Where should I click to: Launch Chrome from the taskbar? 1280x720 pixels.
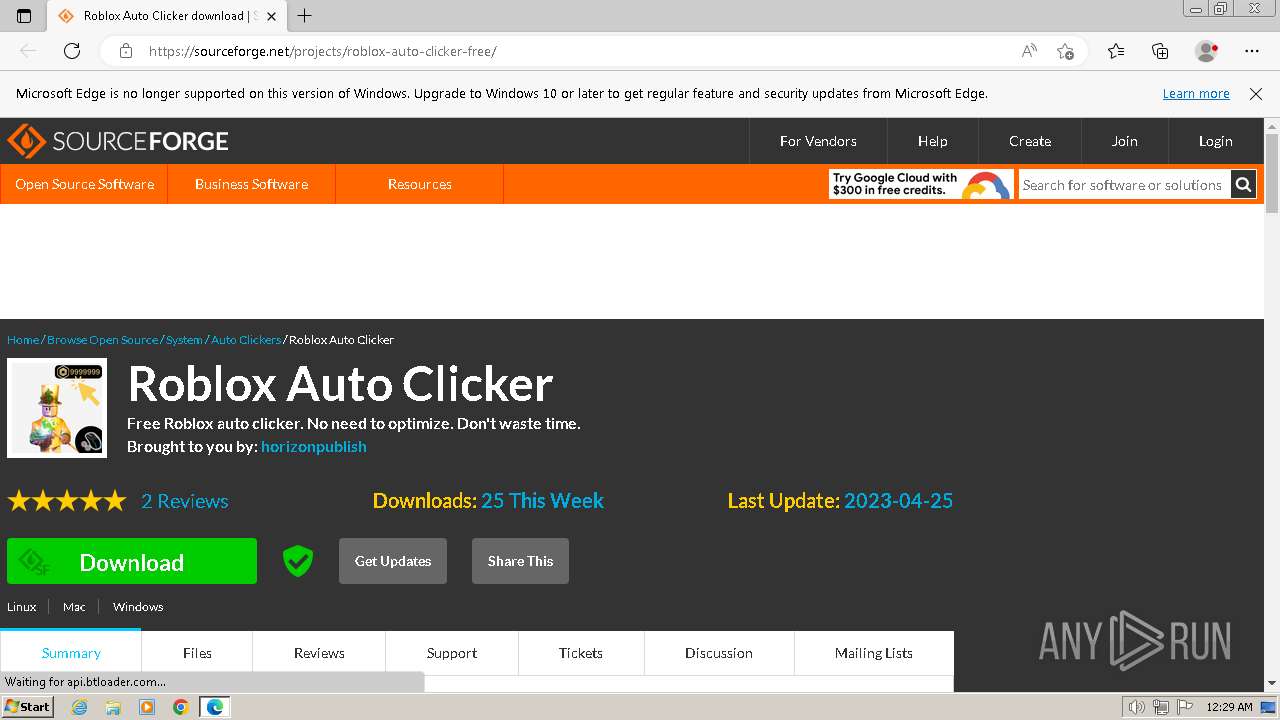pyautogui.click(x=180, y=707)
